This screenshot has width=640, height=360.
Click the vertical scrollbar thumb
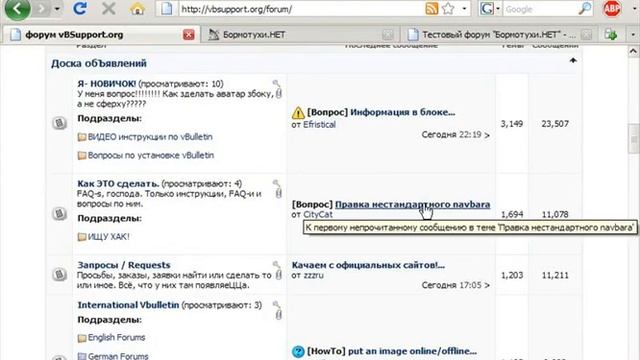pos(633,139)
